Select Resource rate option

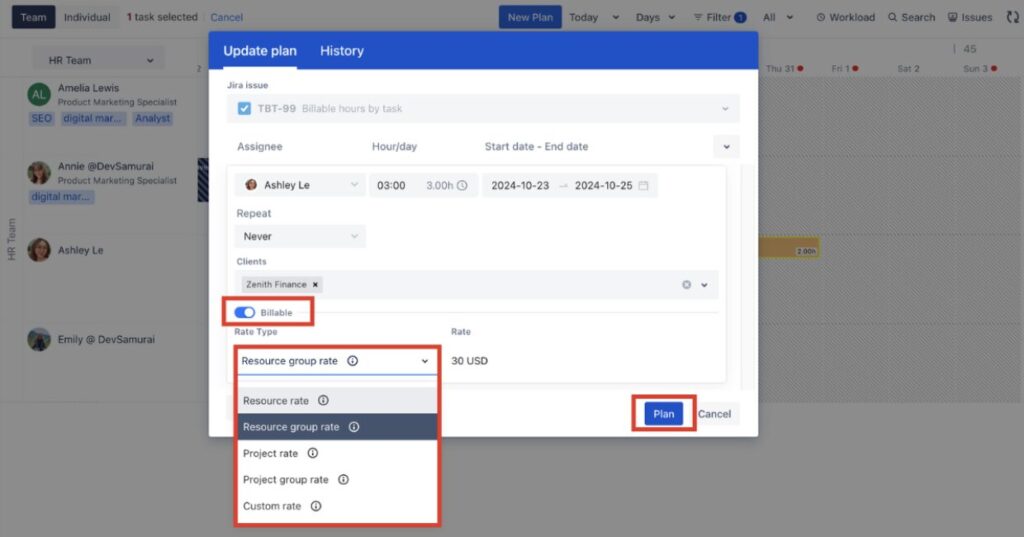coord(337,400)
